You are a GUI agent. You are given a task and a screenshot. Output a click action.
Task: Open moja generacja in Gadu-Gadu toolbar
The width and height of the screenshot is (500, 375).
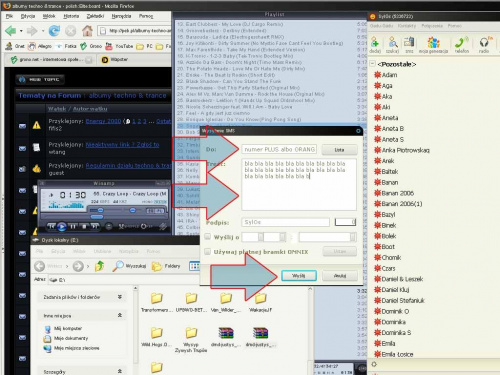tap(433, 45)
